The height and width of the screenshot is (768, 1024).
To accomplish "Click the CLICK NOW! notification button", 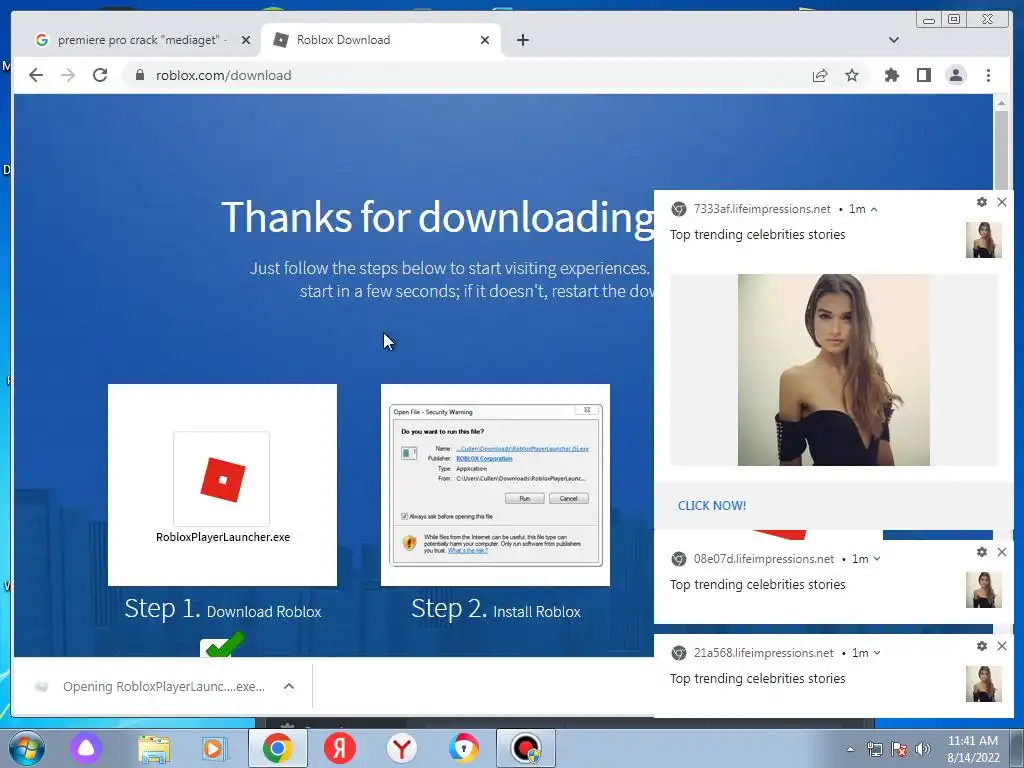I will (712, 505).
